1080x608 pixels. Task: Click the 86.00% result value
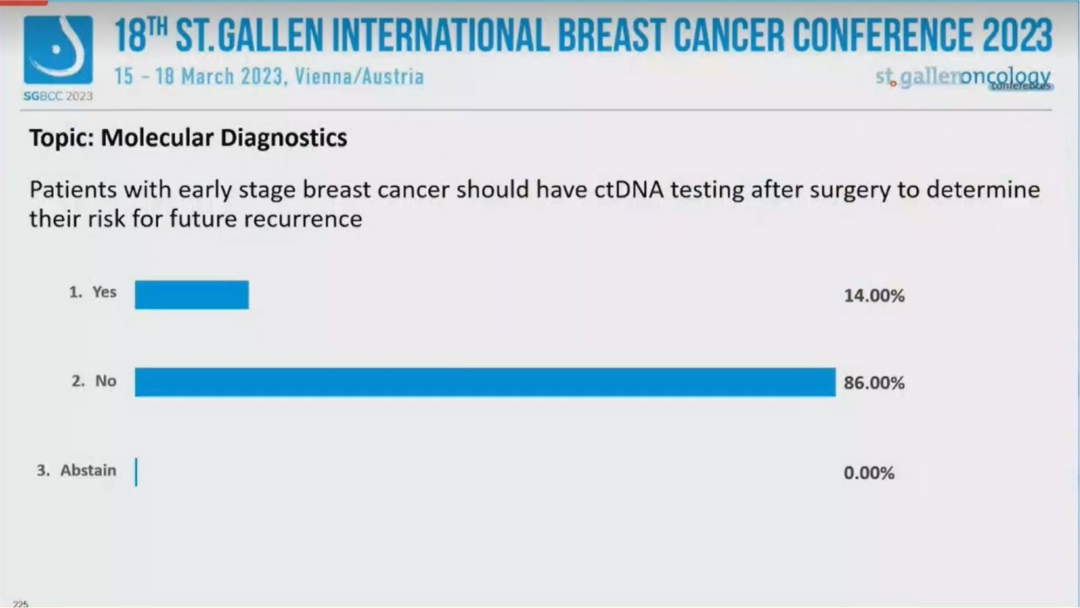coord(874,383)
